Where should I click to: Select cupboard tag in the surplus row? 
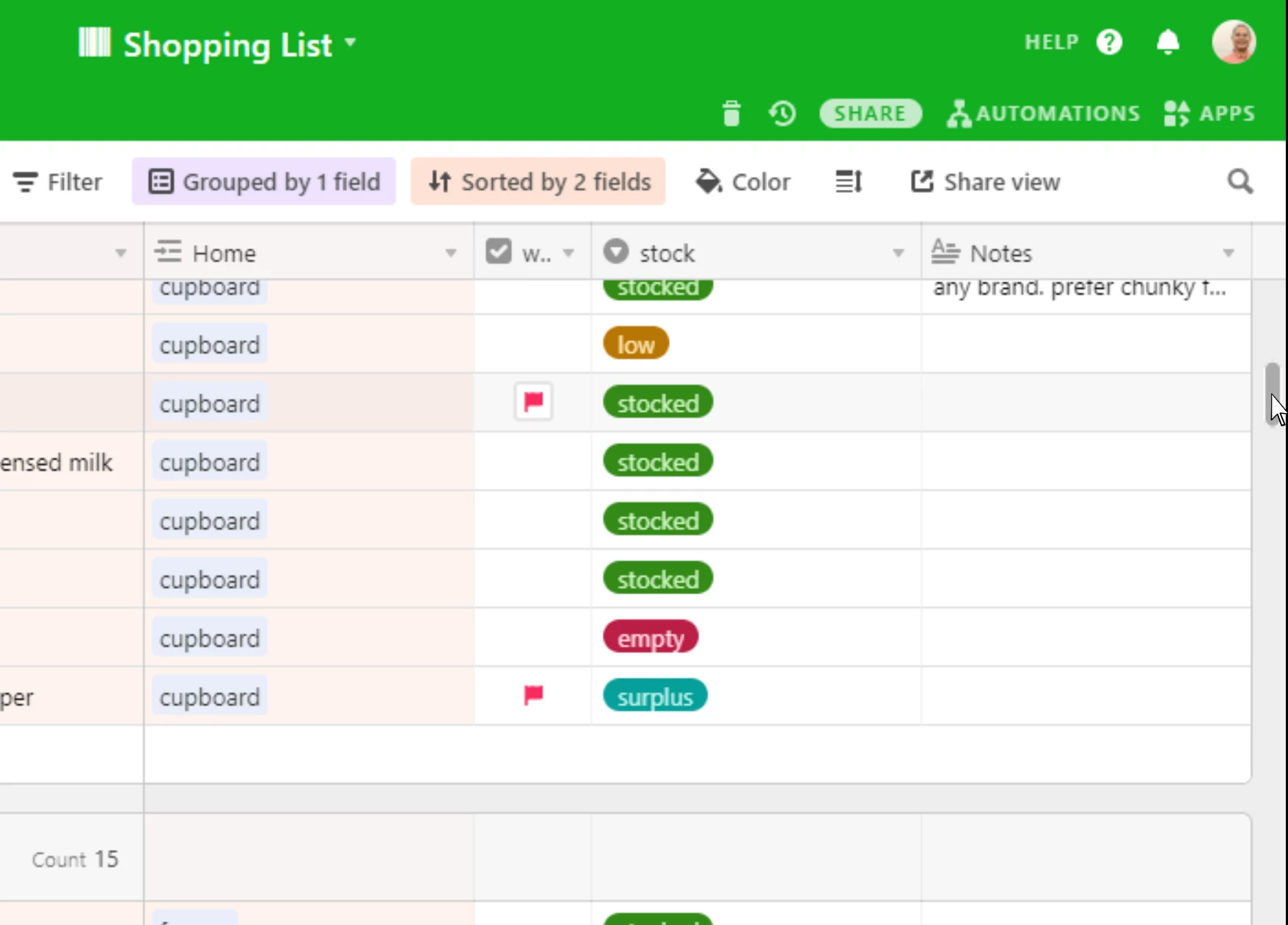click(x=210, y=696)
